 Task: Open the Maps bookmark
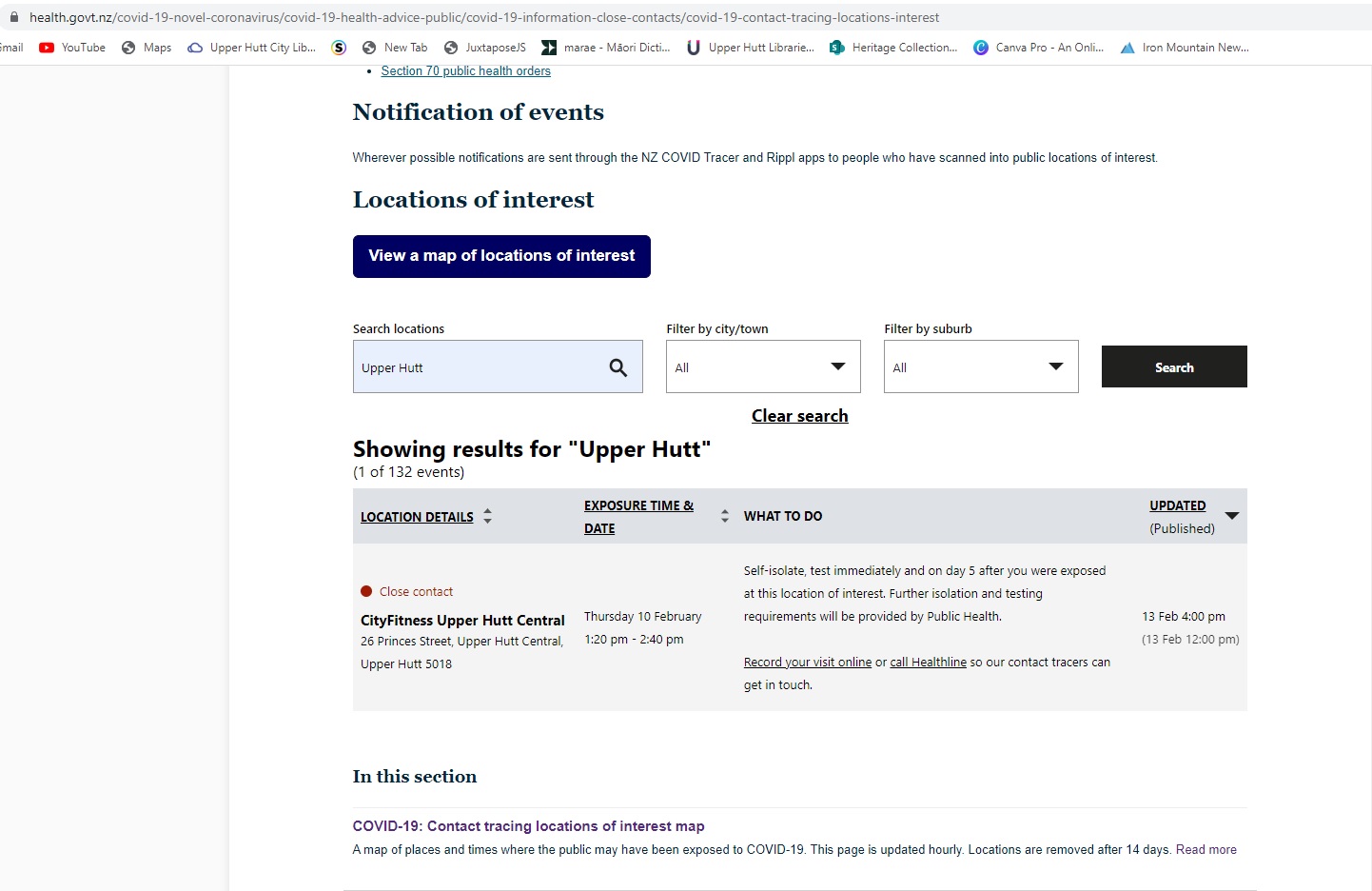click(147, 48)
